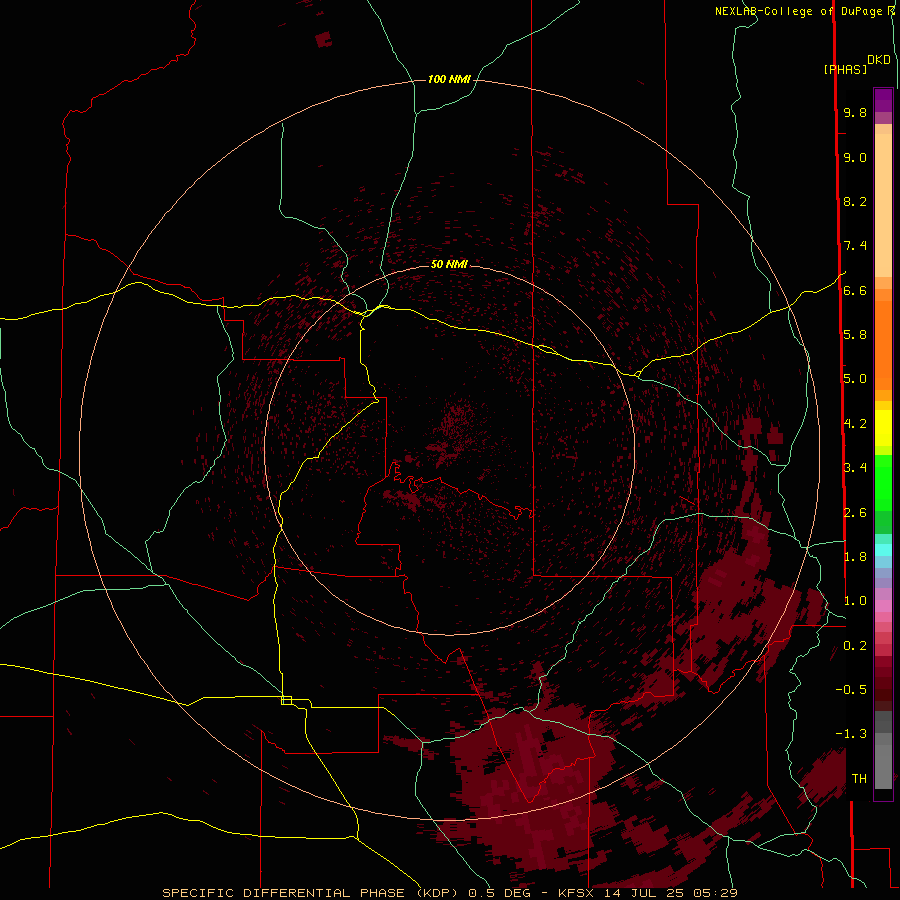Click the [PHAS] label near the legend
This screenshot has height=900, width=900.
[x=845, y=69]
